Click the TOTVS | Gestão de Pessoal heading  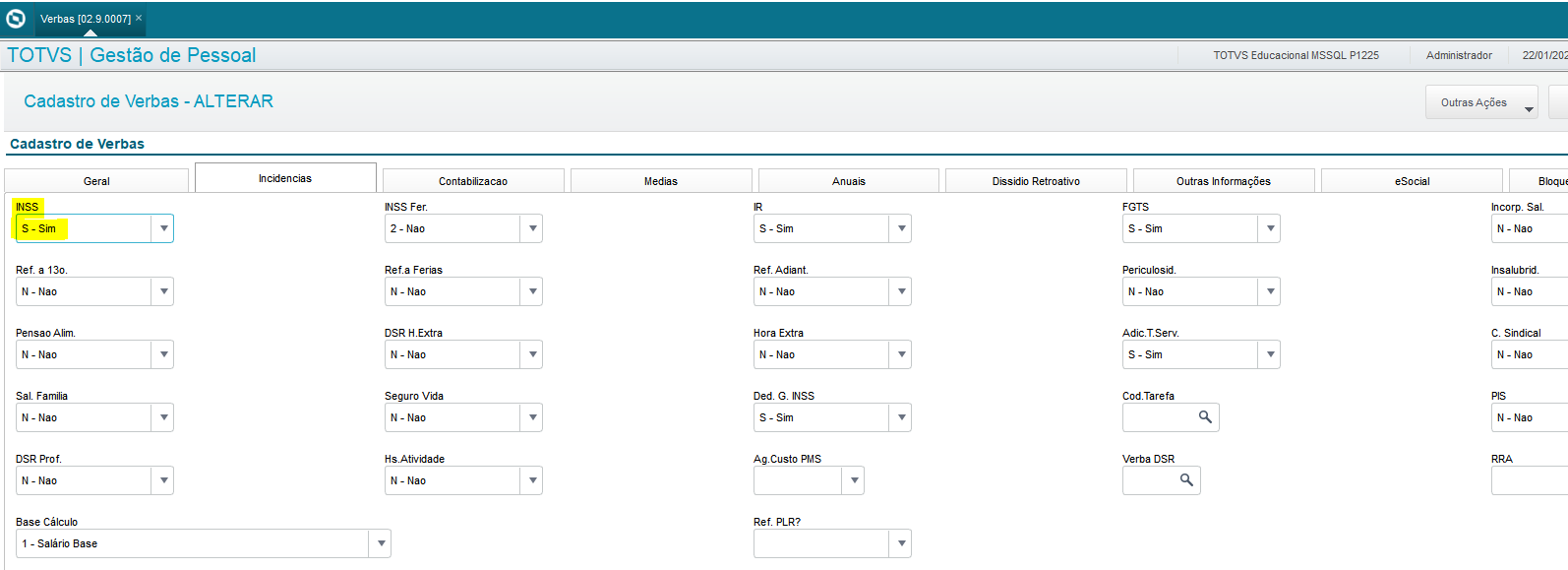[132, 55]
